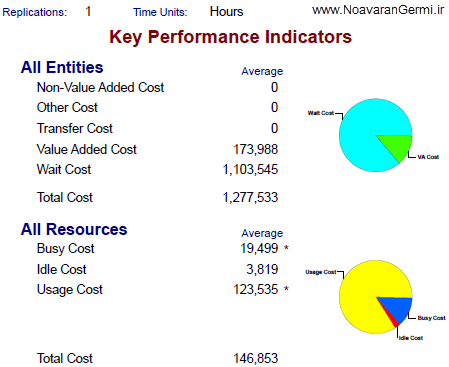This screenshot has width=449, height=367.
Task: Click the Busy Cost row label
Action: pos(65,249)
